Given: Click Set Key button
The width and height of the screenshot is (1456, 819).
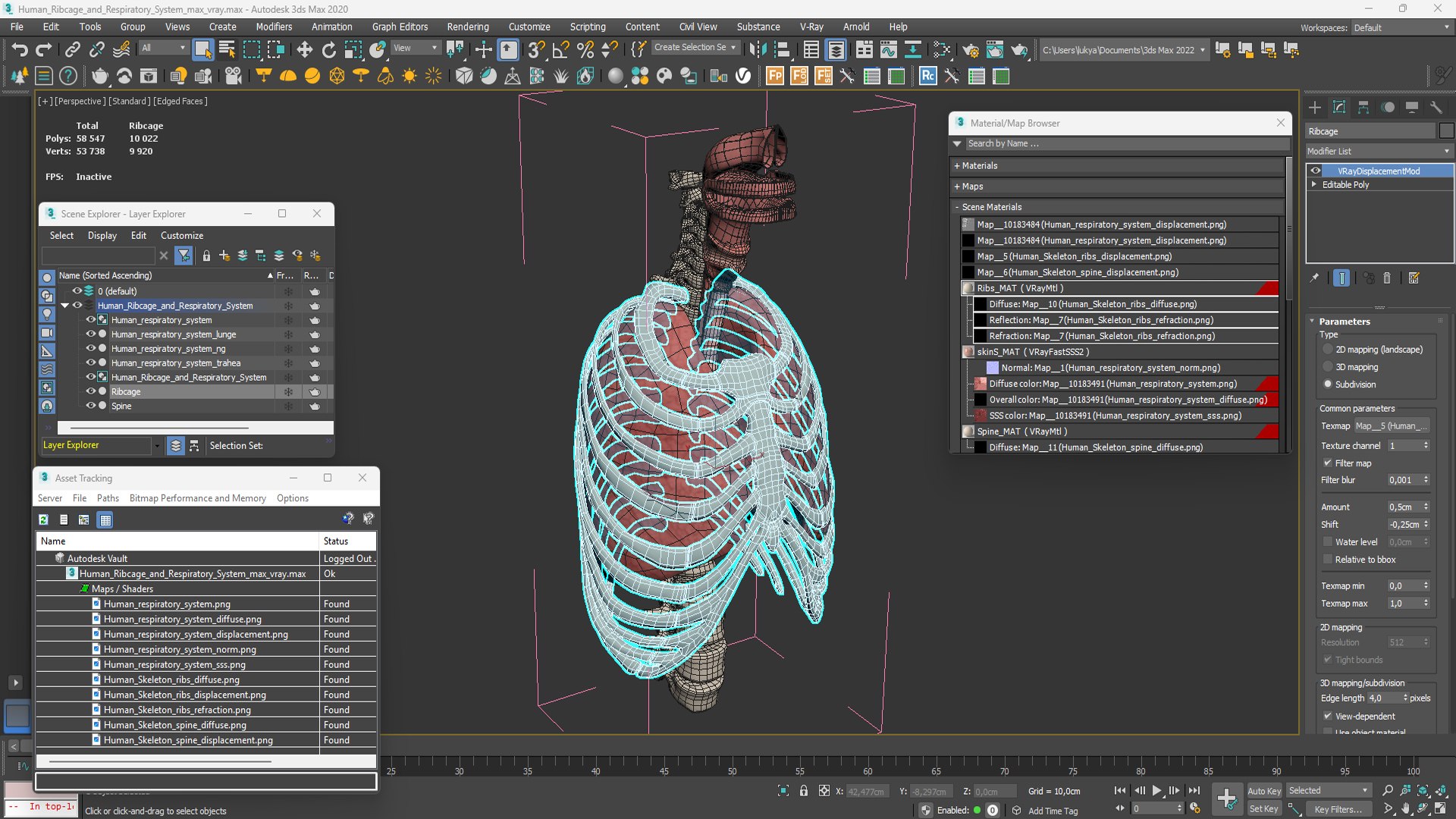Looking at the screenshot, I should pos(1264,809).
